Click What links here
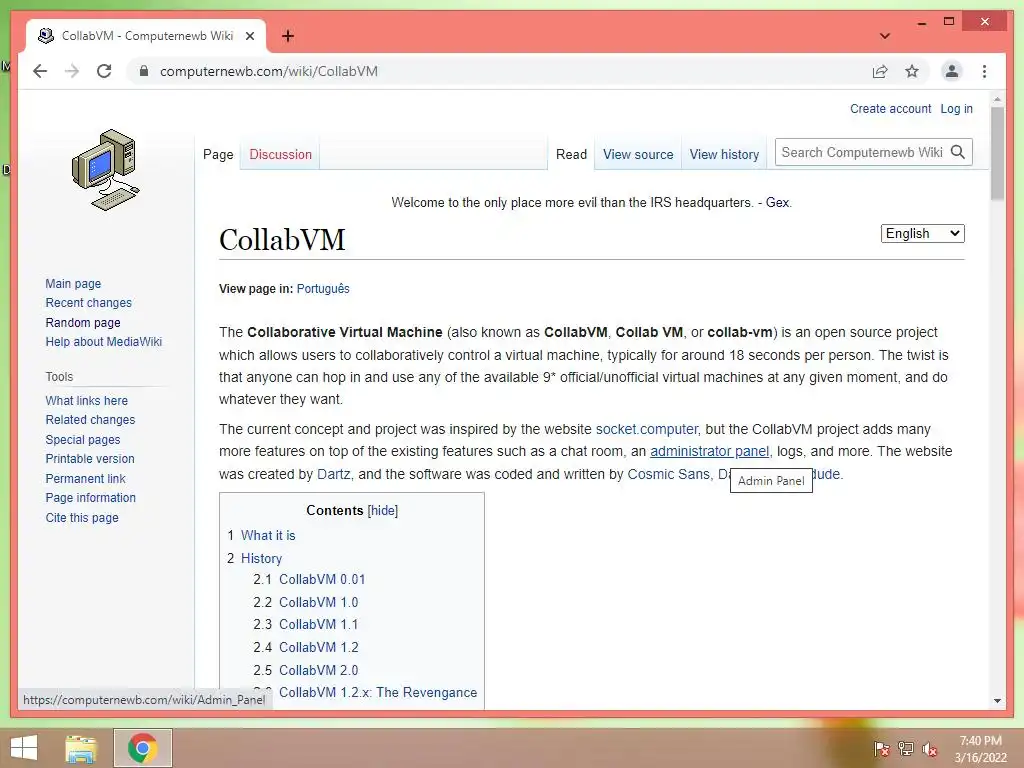Viewport: 1024px width, 768px height. [x=86, y=400]
